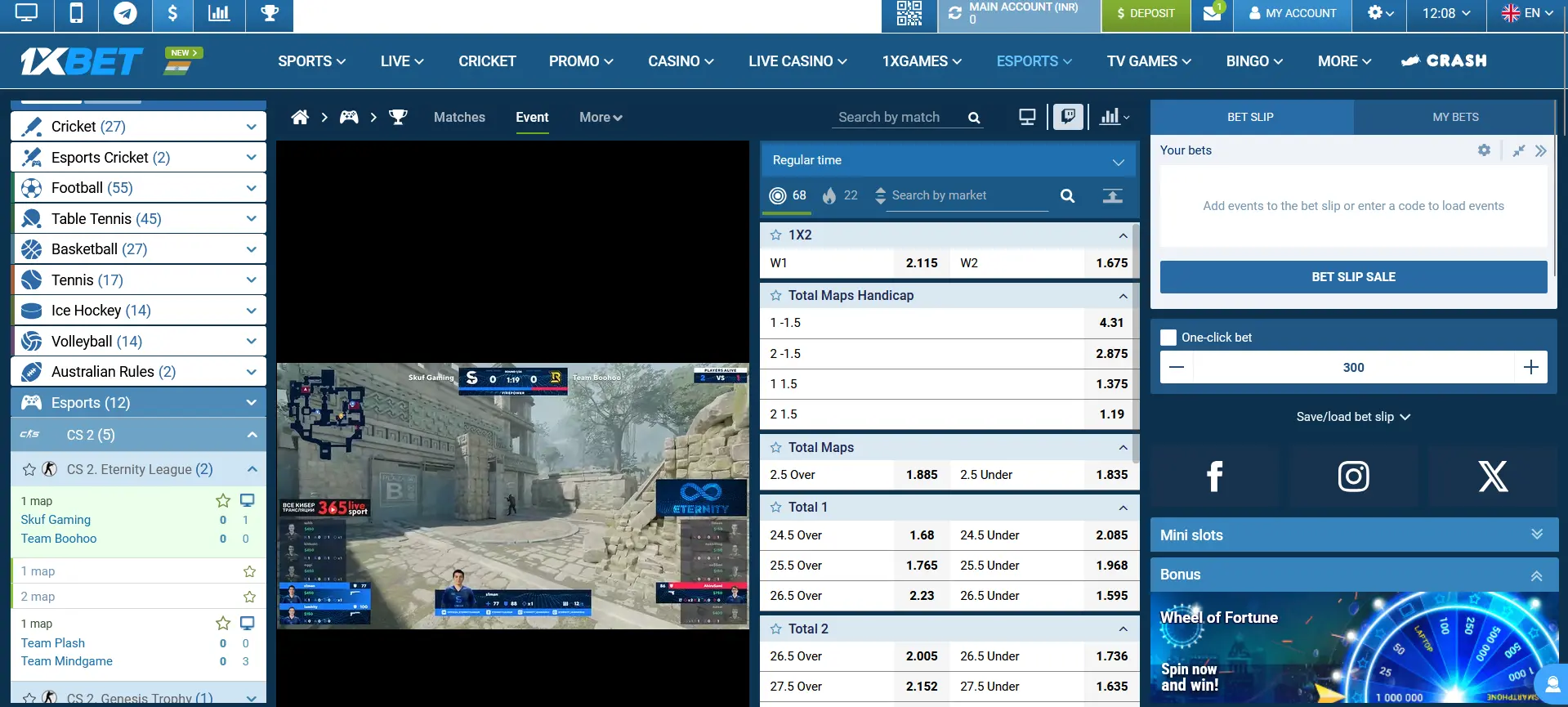Click the search by match magnifier icon
The image size is (1568, 707).
[x=974, y=118]
